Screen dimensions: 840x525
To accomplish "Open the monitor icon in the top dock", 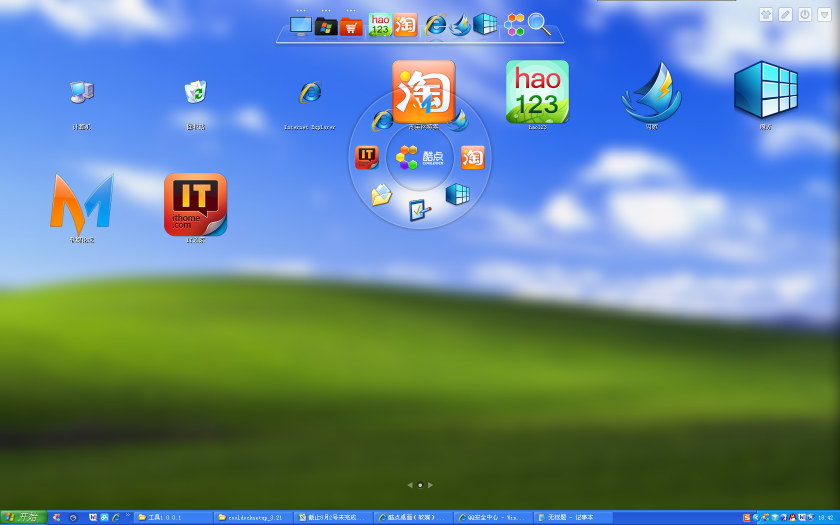I will [x=301, y=26].
